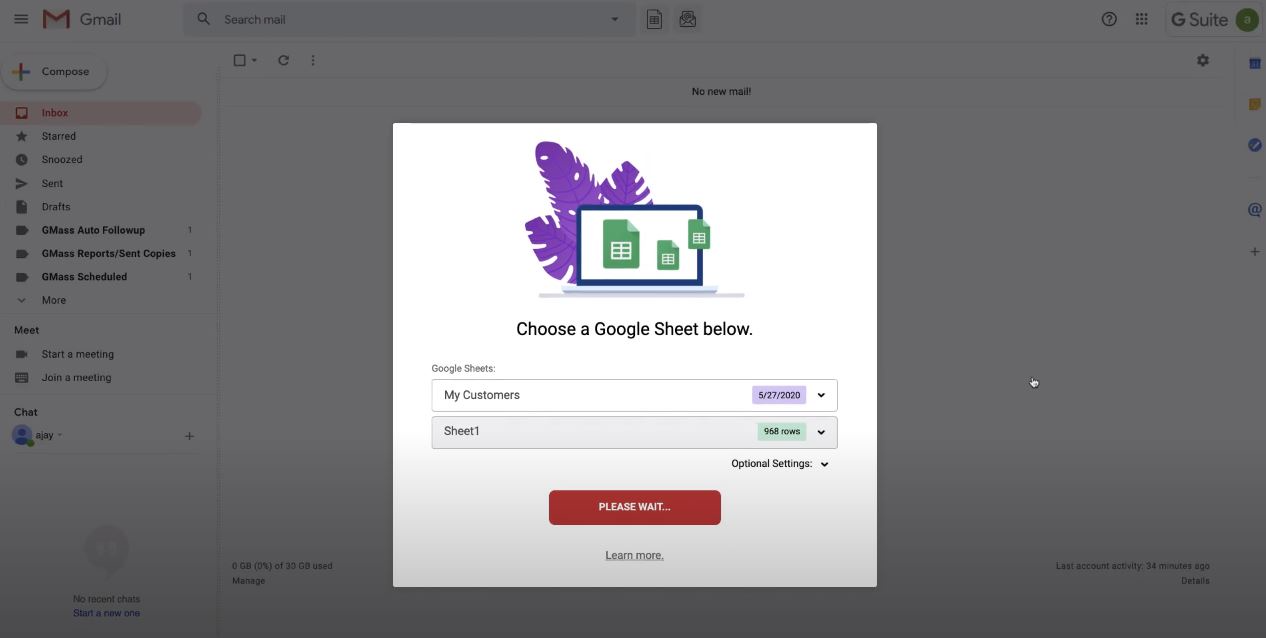1266x638 pixels.
Task: Open the More options three-dot menu
Action: pyautogui.click(x=313, y=60)
